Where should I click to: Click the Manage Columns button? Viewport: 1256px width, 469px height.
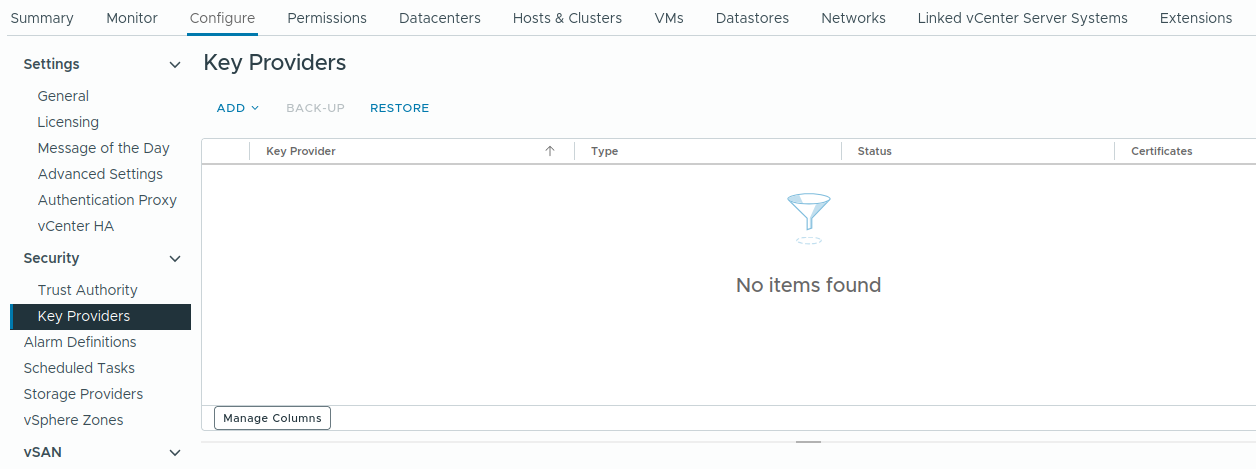[x=272, y=418]
